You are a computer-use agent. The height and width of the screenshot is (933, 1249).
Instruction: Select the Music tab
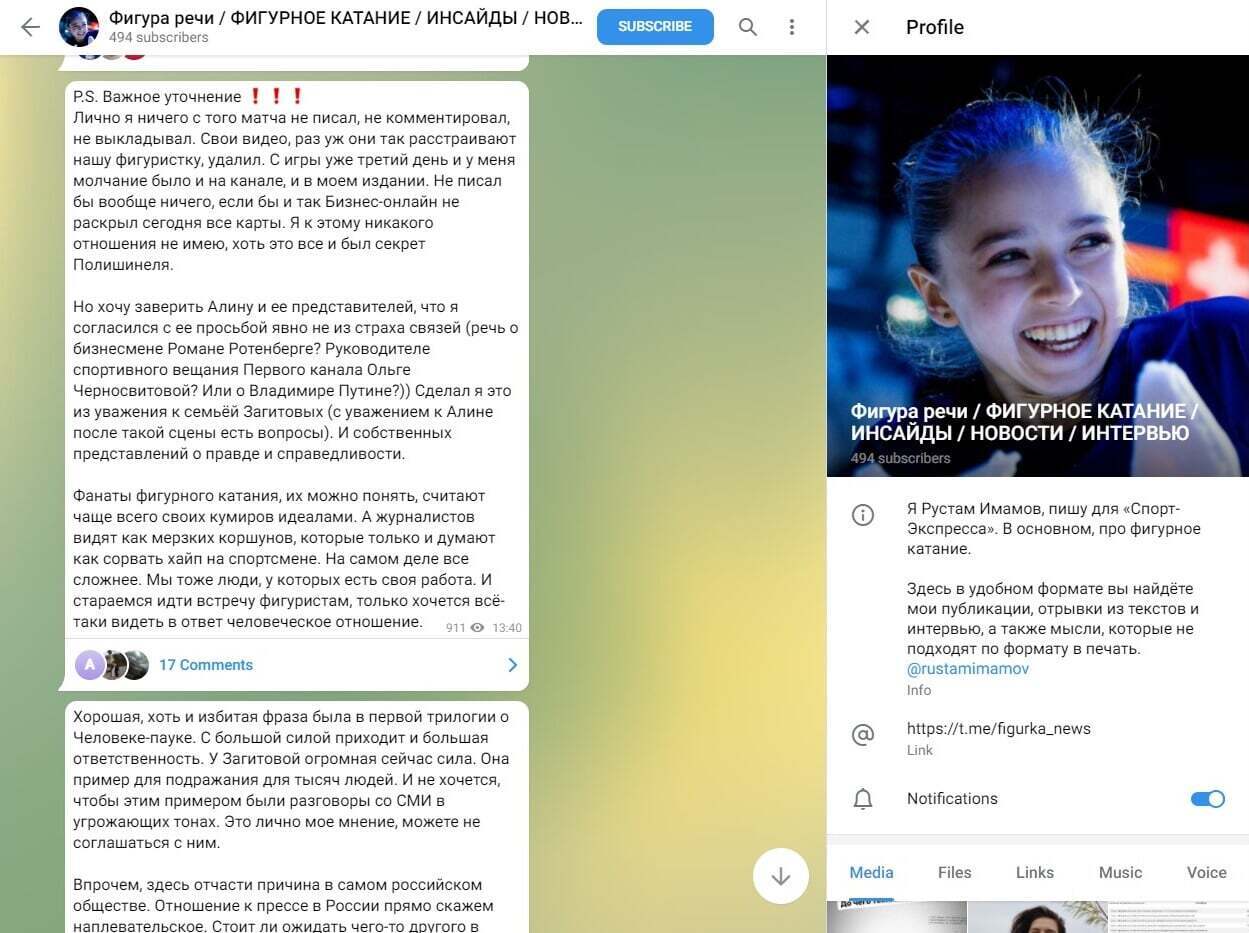[x=1120, y=872]
